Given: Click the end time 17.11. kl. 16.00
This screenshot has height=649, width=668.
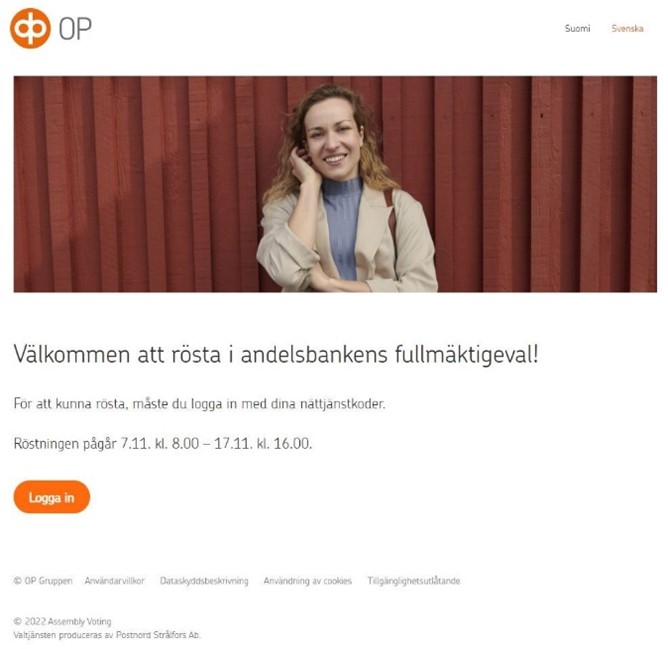Looking at the screenshot, I should click(x=263, y=444).
